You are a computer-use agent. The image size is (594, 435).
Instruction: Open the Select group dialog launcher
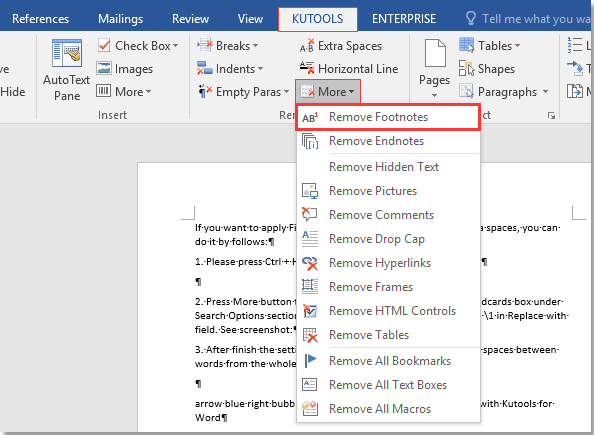click(x=551, y=115)
